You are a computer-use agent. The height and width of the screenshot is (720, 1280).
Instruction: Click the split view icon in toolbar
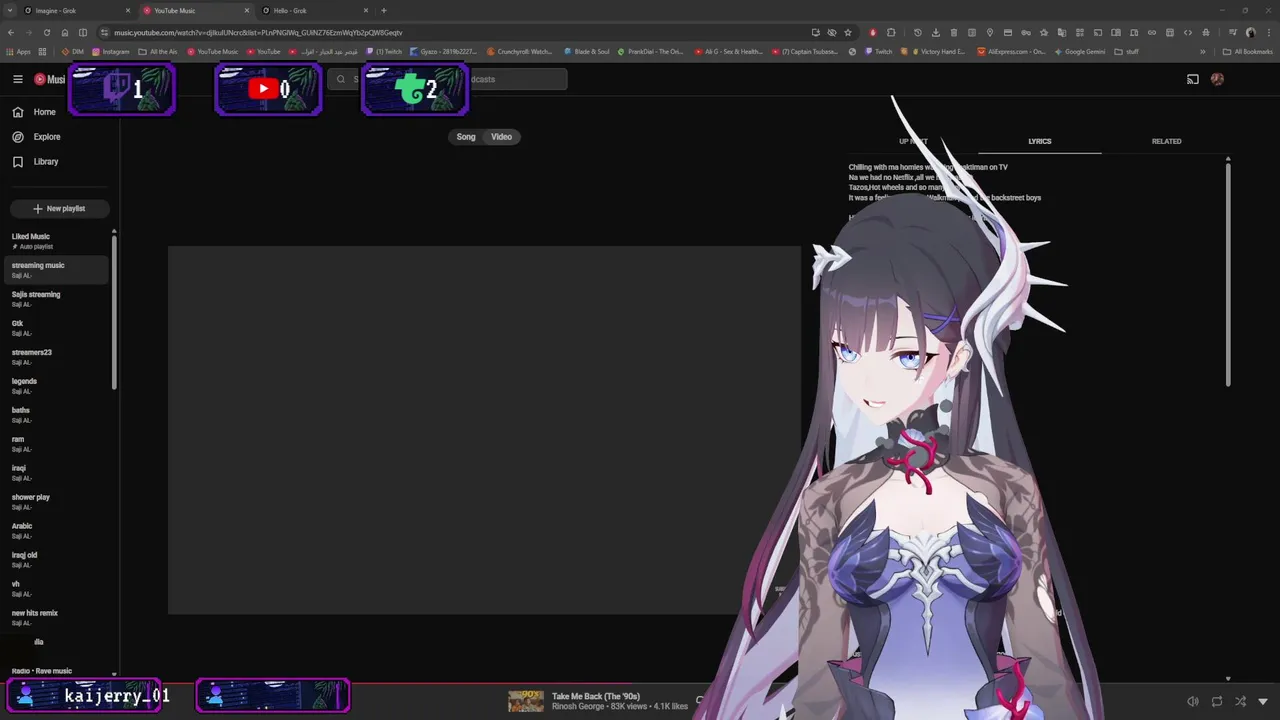[x=82, y=32]
